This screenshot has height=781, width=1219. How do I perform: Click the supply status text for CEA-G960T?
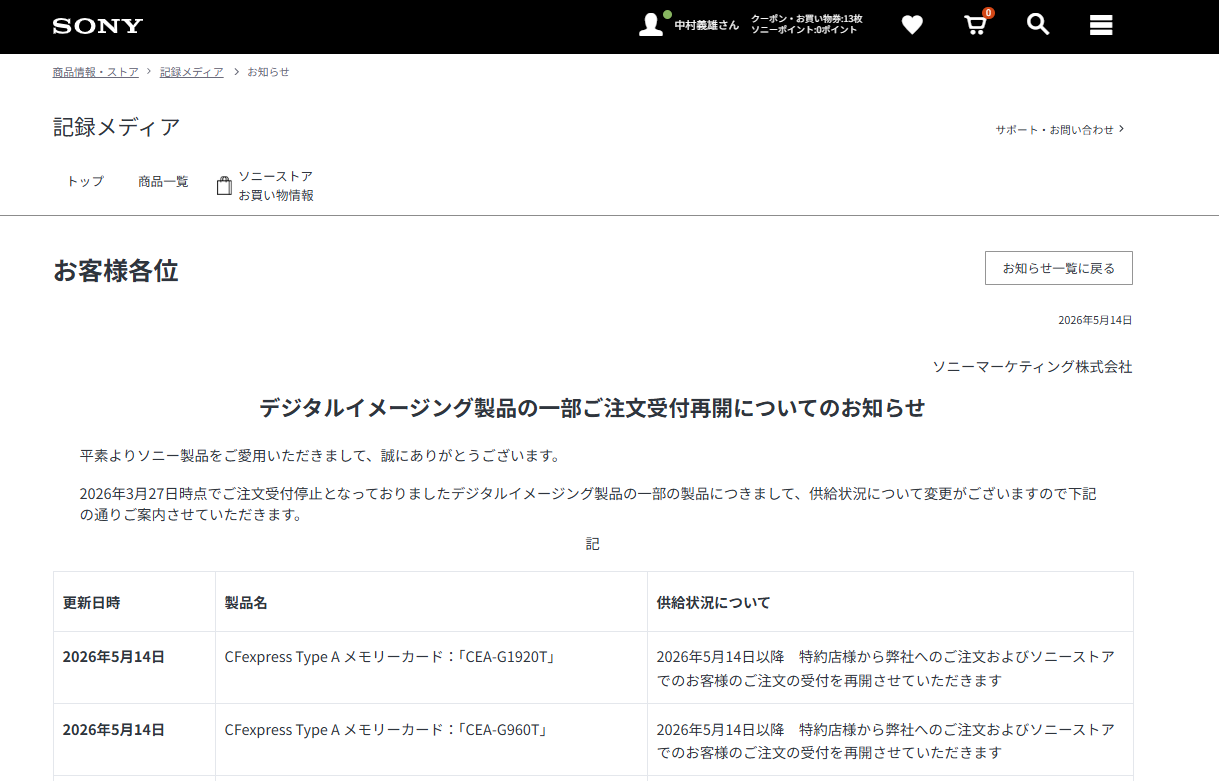pos(886,741)
